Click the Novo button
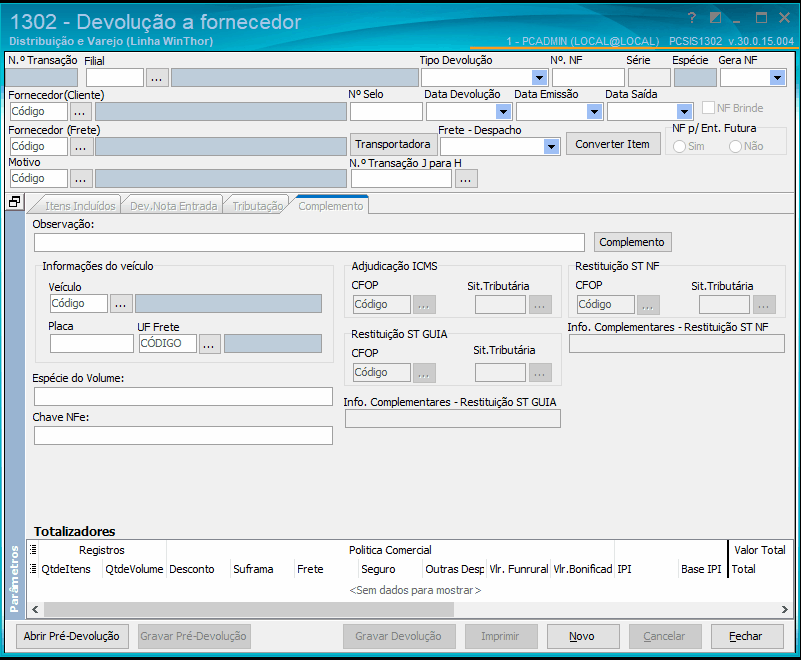Viewport: 801px width, 660px height. (582, 636)
